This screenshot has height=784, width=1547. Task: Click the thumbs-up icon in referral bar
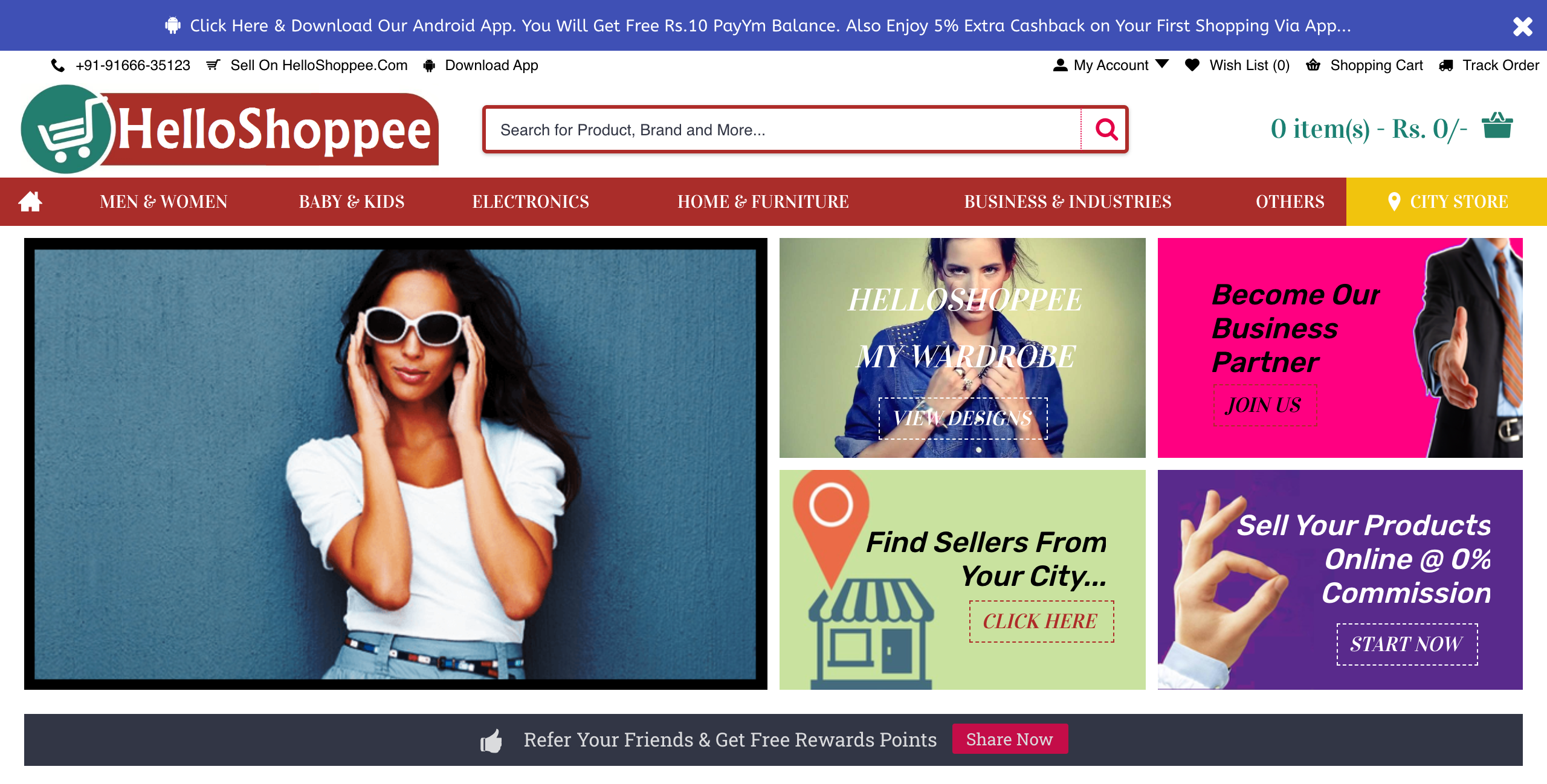(x=491, y=741)
